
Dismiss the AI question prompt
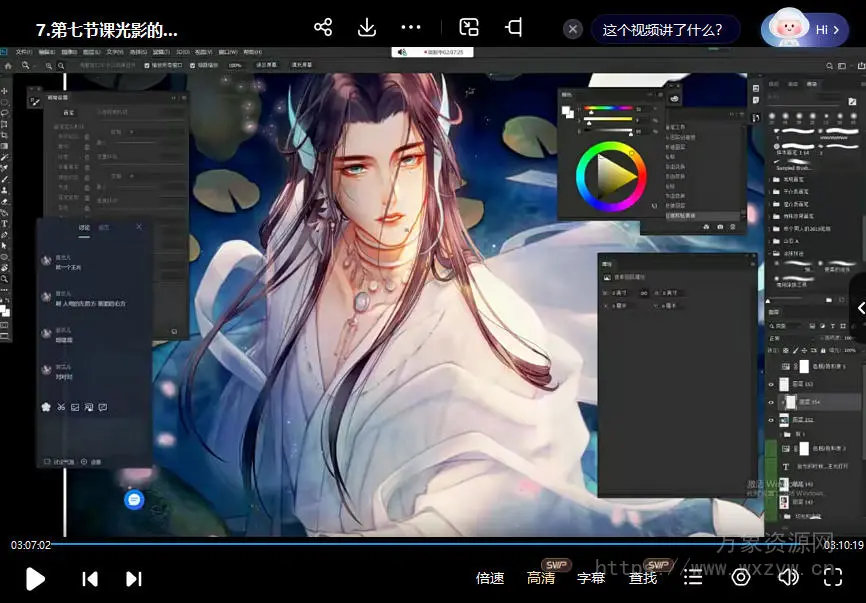click(573, 29)
